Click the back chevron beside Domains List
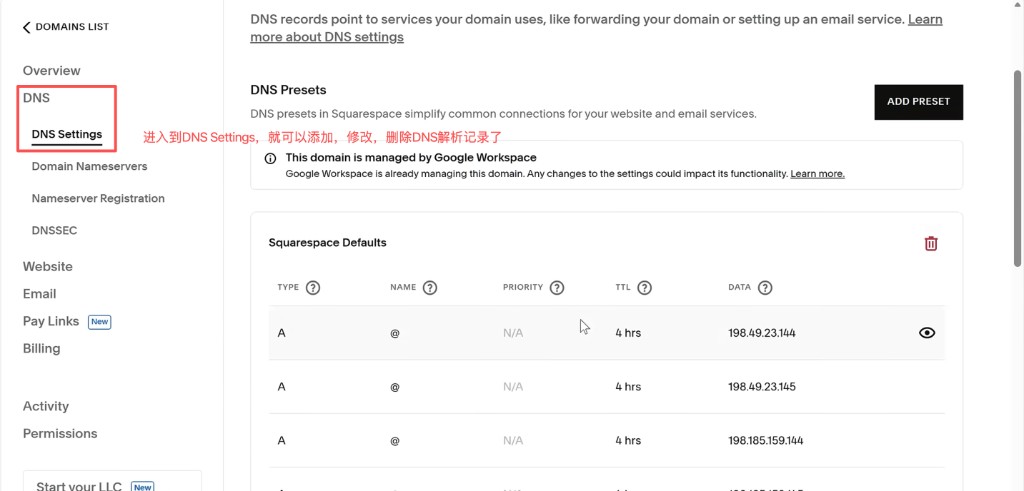This screenshot has width=1024, height=491. coord(26,27)
